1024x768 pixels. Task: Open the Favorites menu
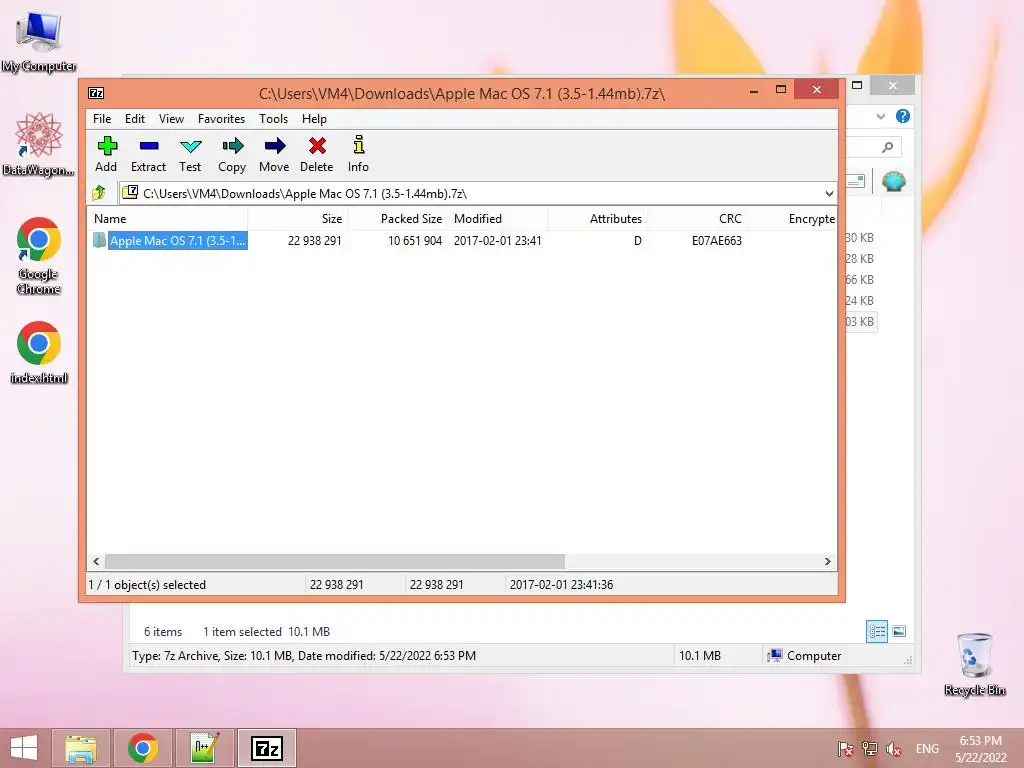[x=221, y=119]
